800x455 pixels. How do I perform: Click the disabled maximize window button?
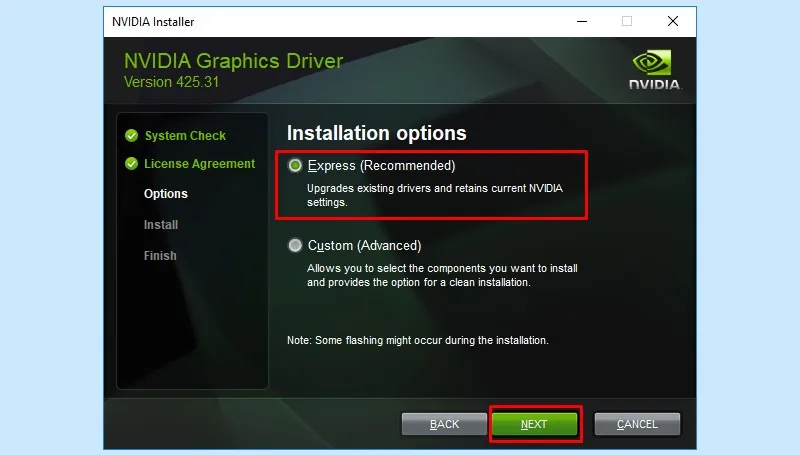(627, 21)
